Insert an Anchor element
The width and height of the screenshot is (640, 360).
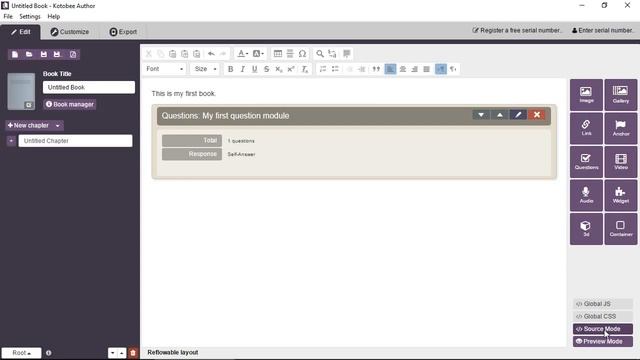[x=620, y=128]
